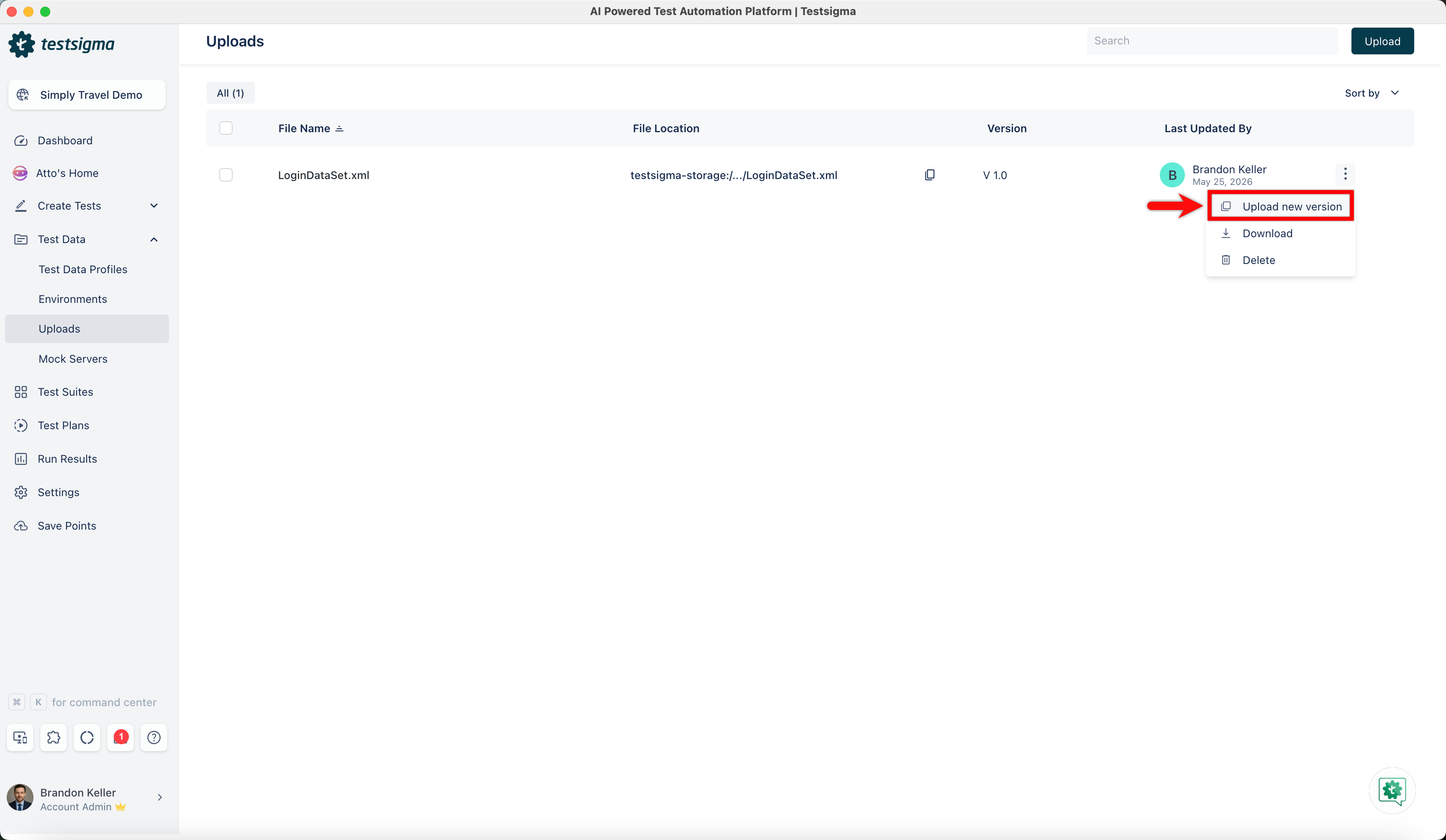
Task: Open Settings in sidebar
Action: 59,492
